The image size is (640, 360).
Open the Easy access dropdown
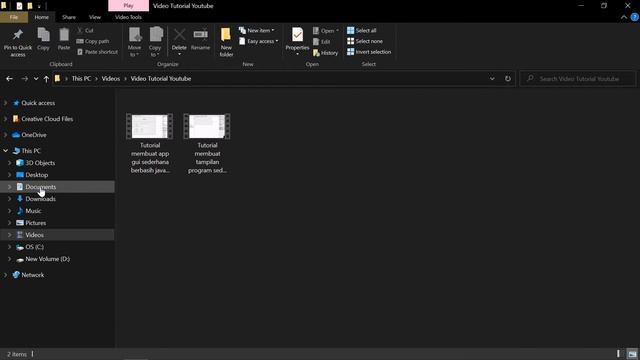tap(258, 41)
